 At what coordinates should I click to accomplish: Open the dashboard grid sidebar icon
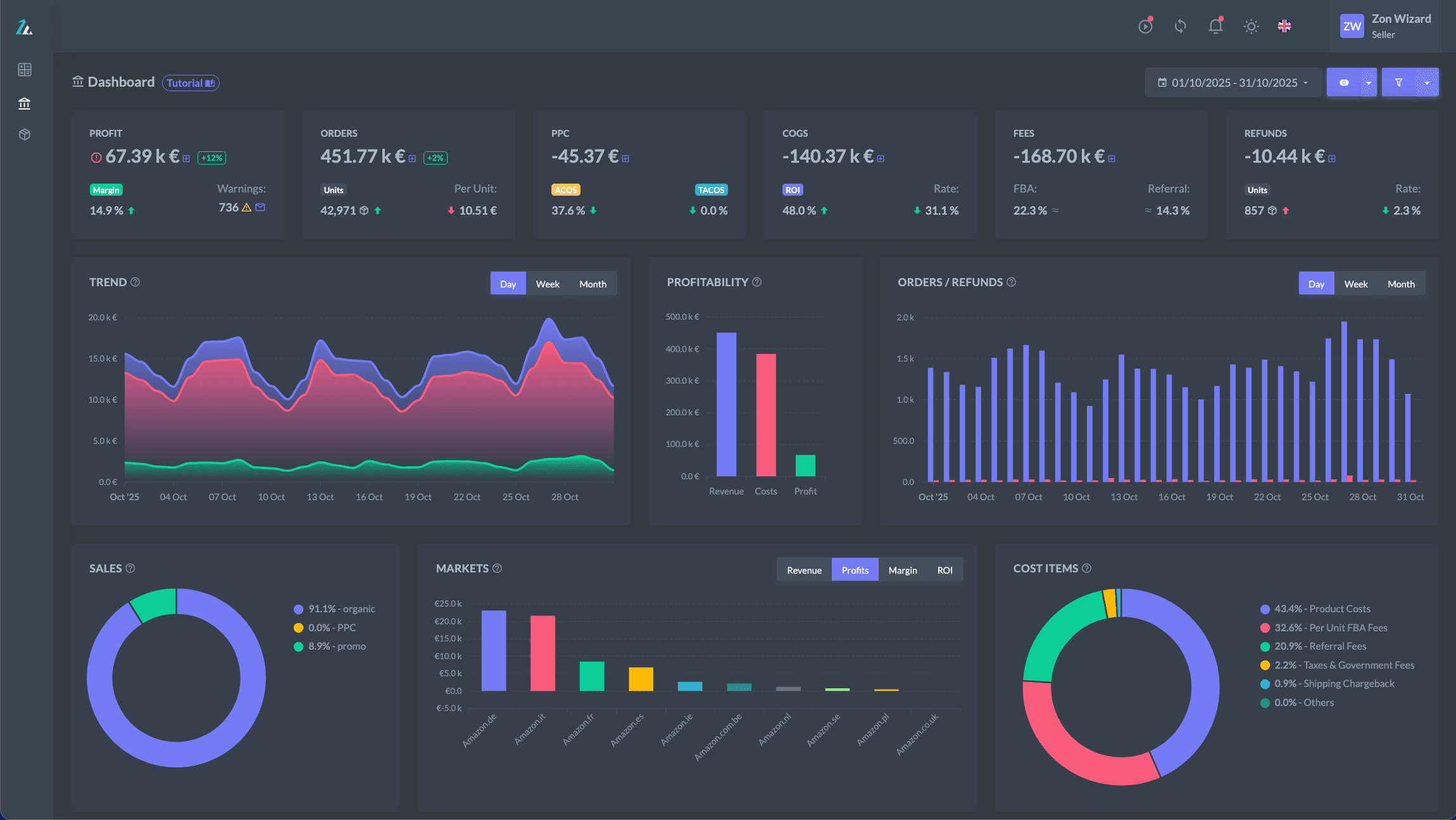[25, 70]
